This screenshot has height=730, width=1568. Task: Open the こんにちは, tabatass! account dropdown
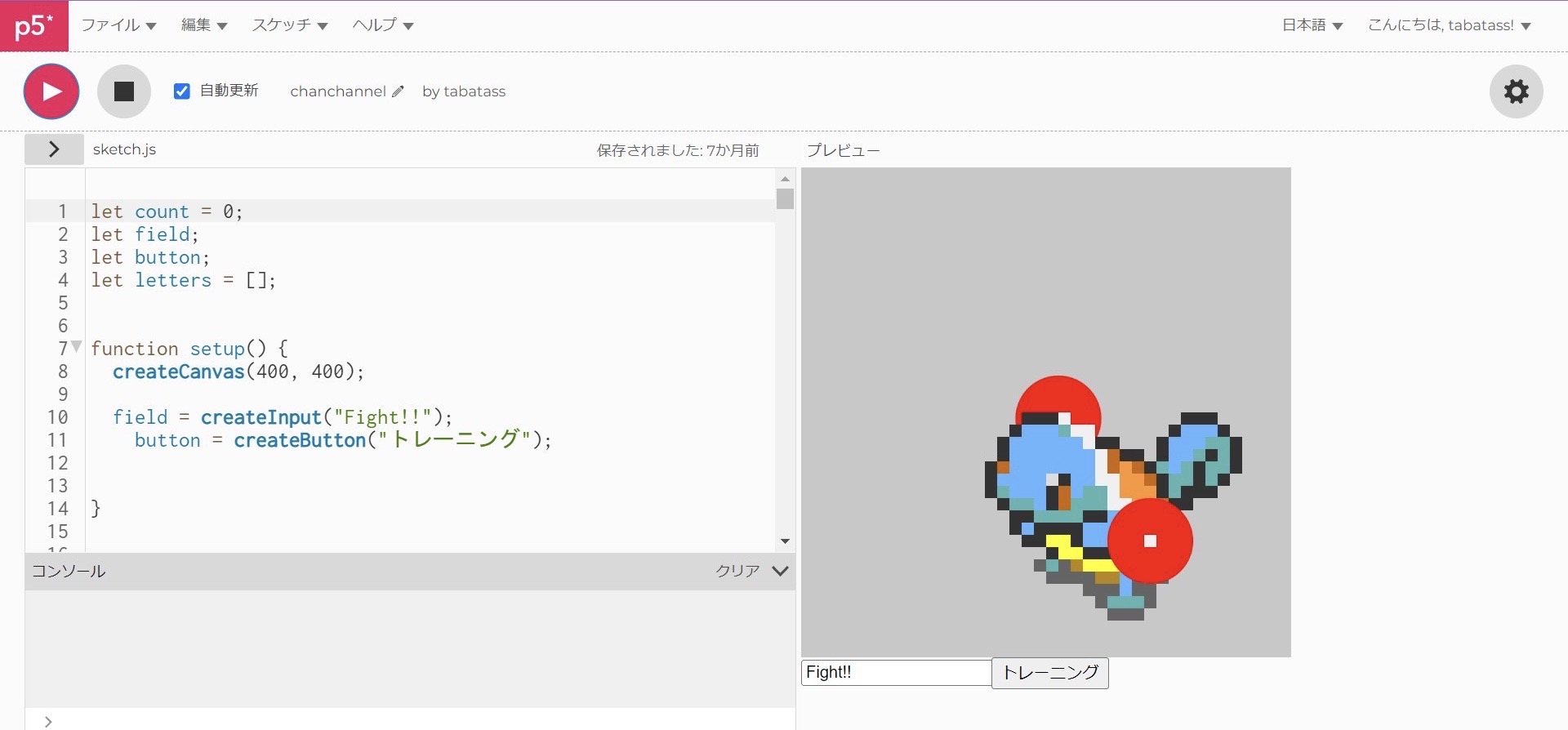(x=1450, y=25)
